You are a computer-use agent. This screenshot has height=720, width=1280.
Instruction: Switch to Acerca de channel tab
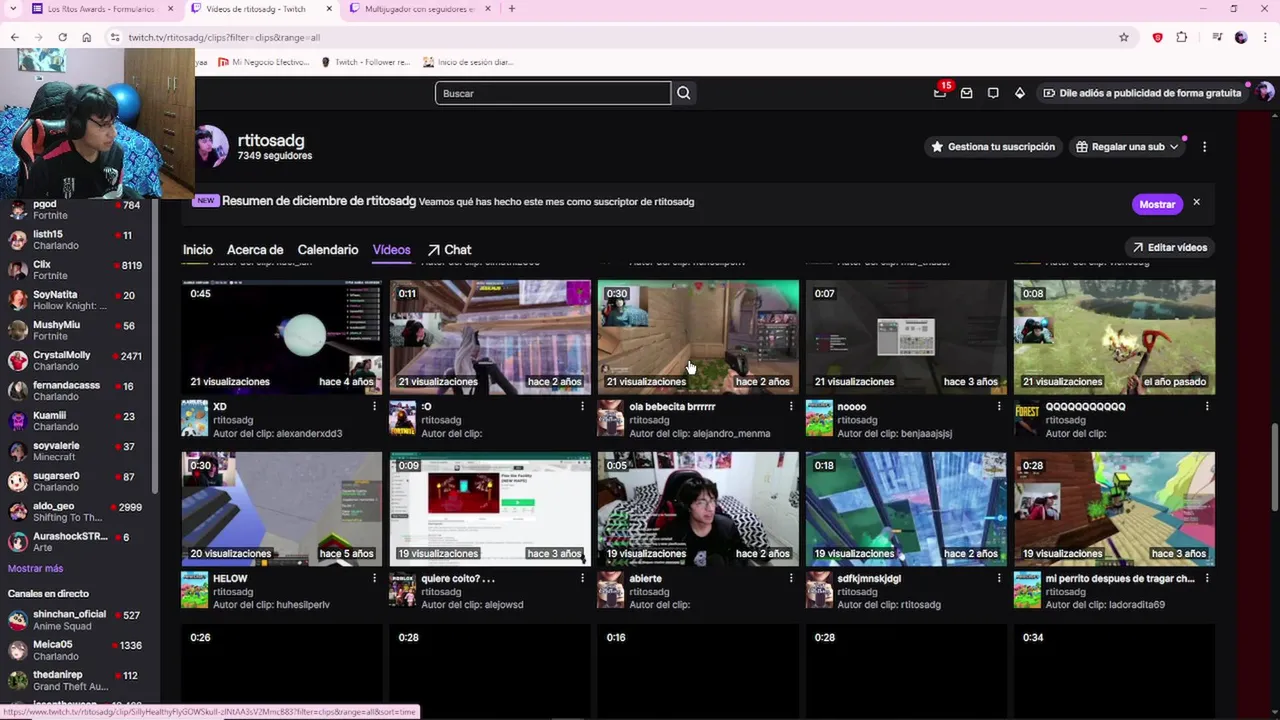[x=255, y=250]
